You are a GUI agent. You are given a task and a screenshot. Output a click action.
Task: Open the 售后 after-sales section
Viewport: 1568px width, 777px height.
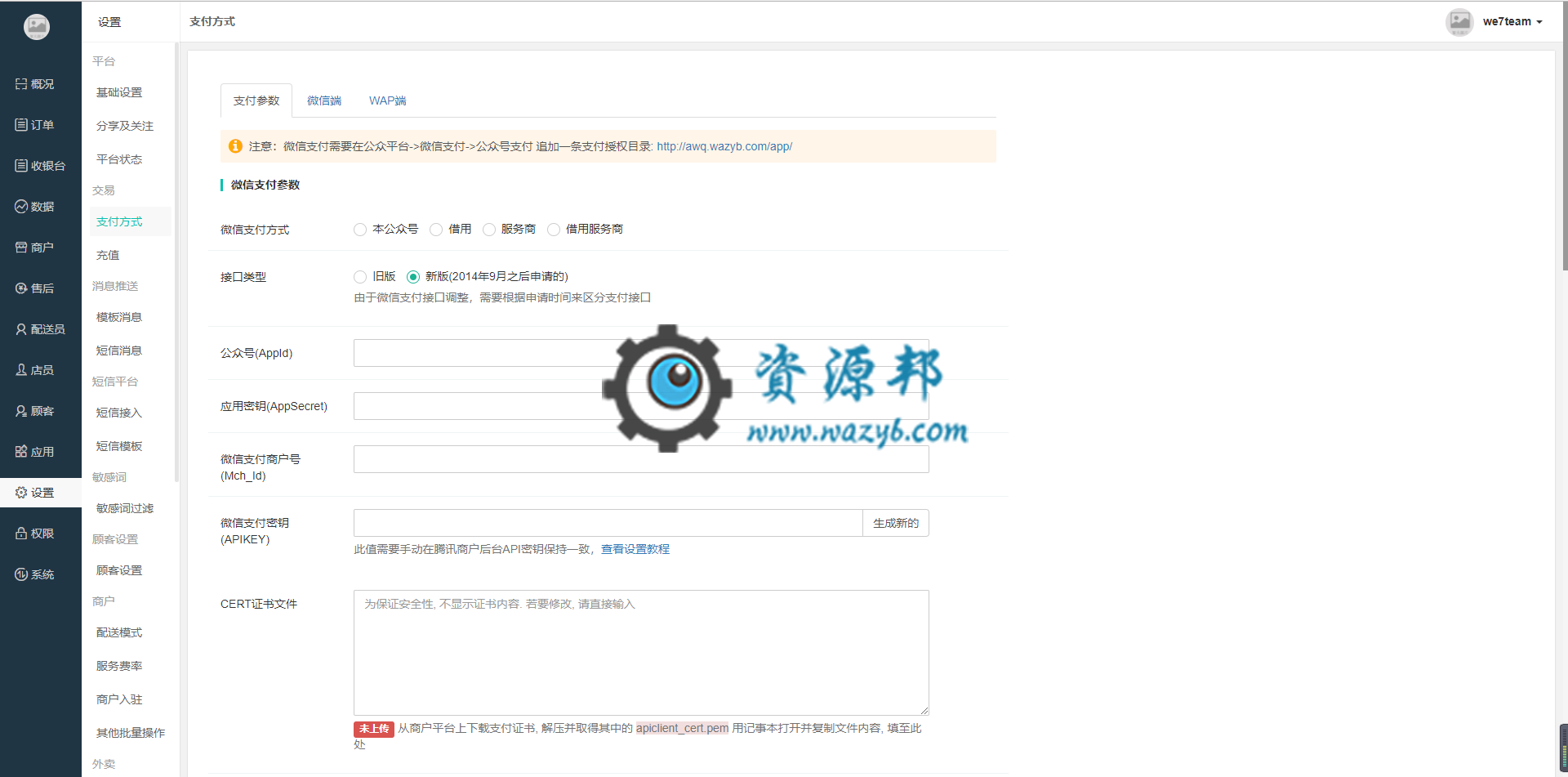pos(34,288)
